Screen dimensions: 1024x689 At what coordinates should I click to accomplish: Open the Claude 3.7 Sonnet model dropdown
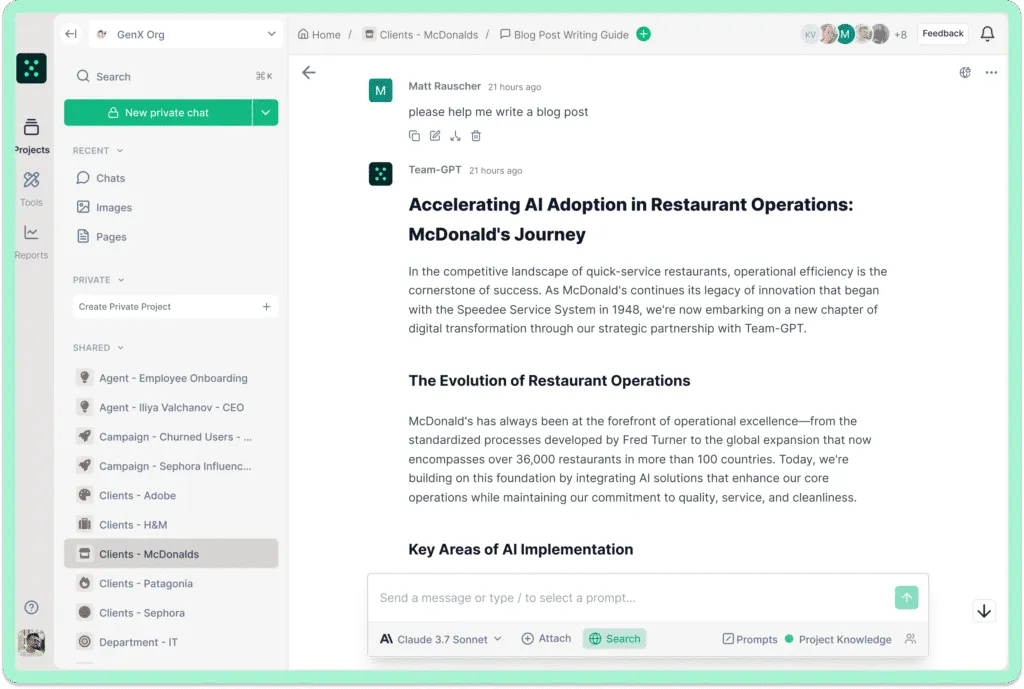point(441,639)
